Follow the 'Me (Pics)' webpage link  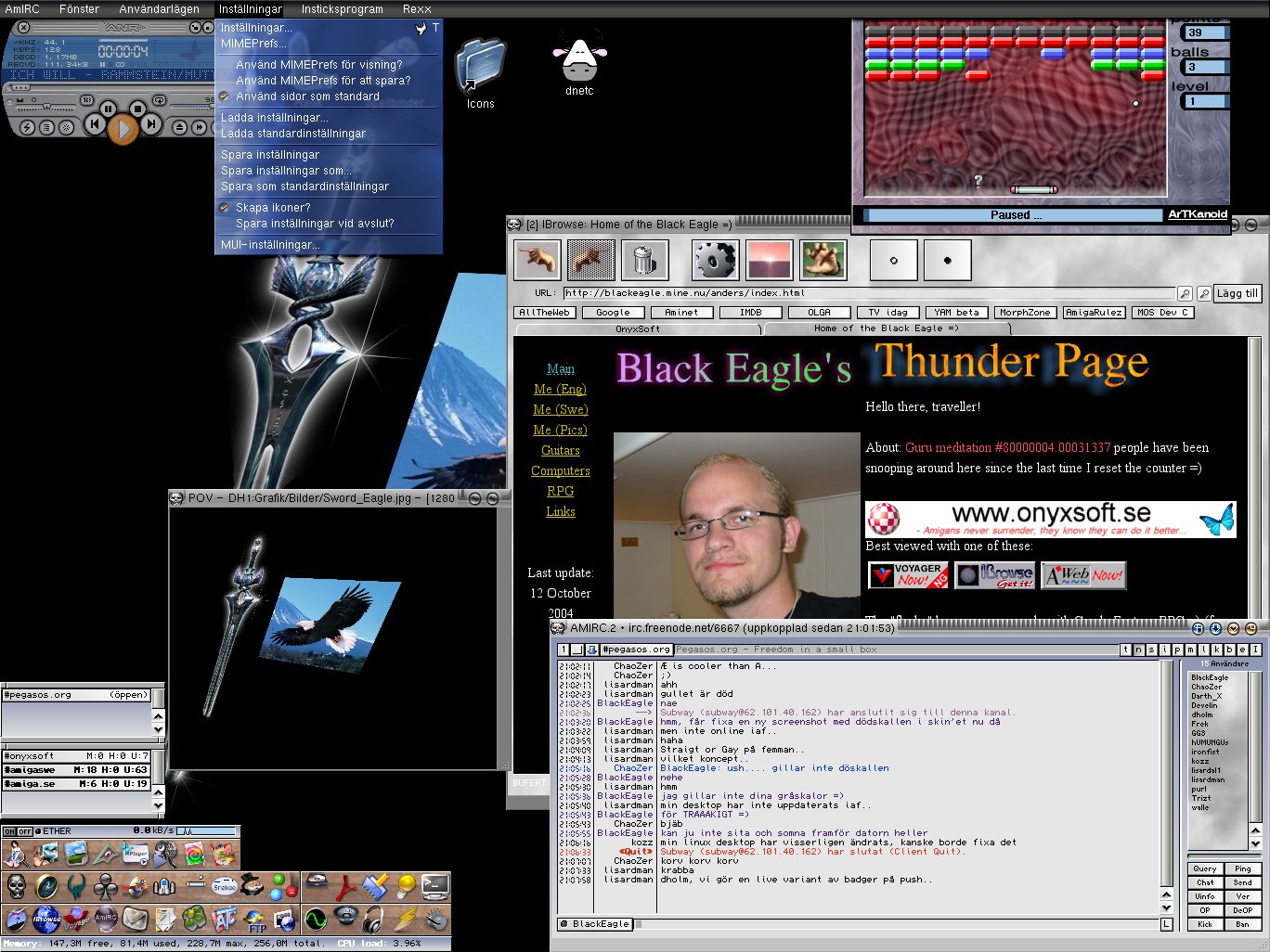[560, 430]
